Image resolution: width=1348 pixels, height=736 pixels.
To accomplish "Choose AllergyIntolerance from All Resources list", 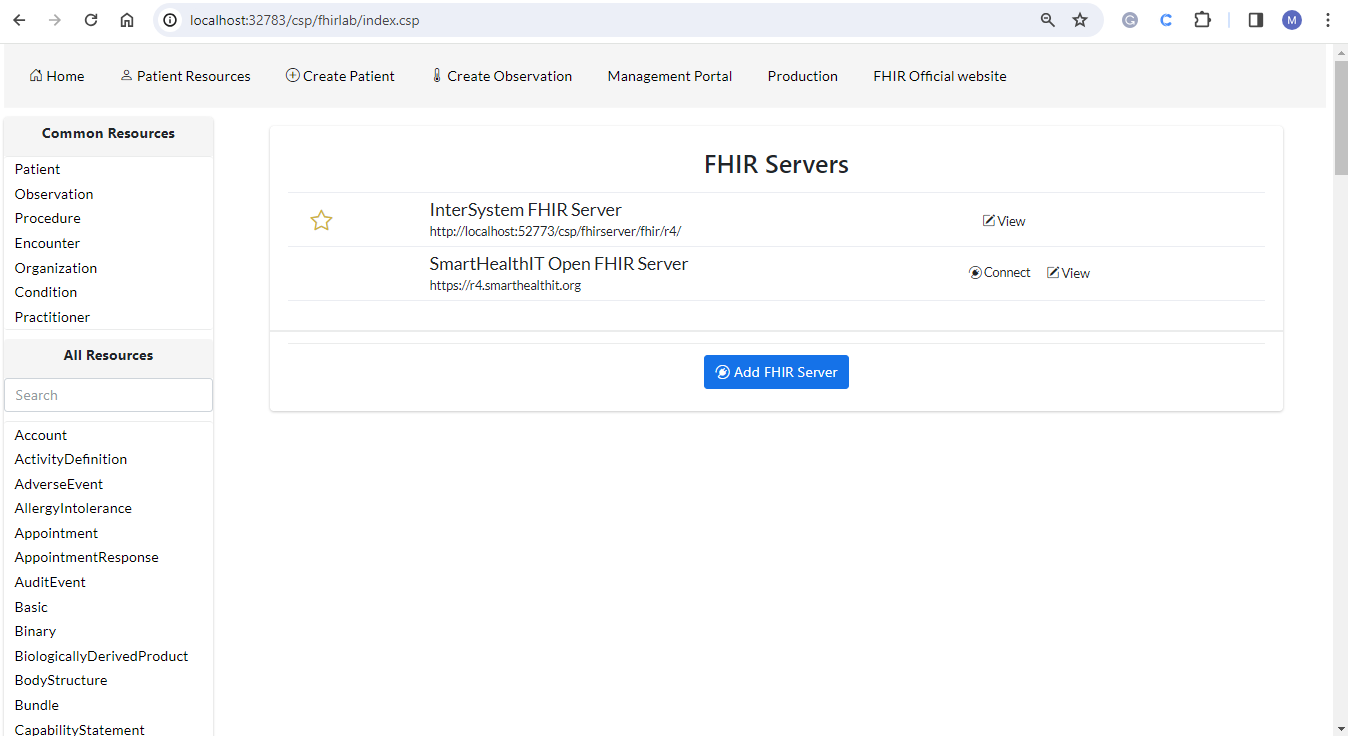I will click(x=73, y=508).
